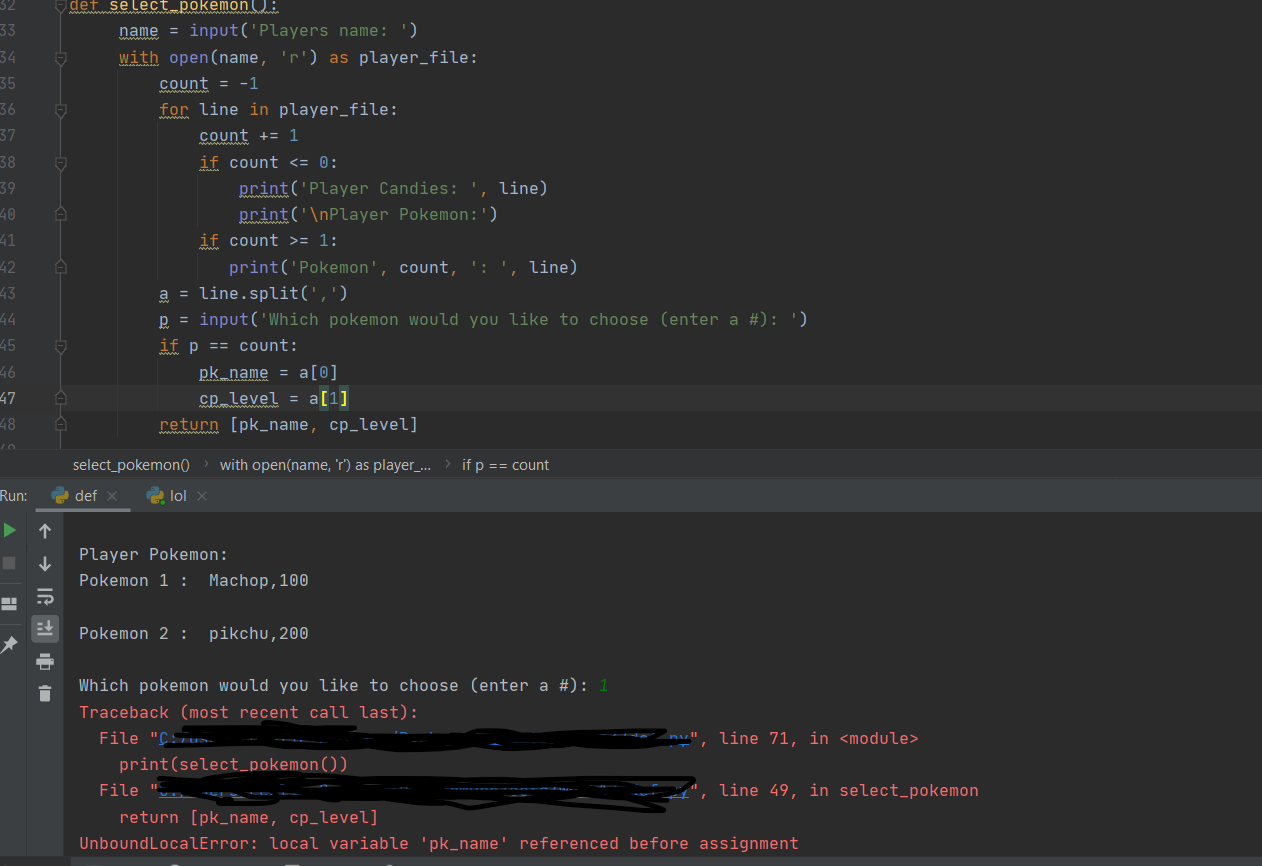Click fold end marker at line 40
The width and height of the screenshot is (1262, 866).
click(60, 214)
